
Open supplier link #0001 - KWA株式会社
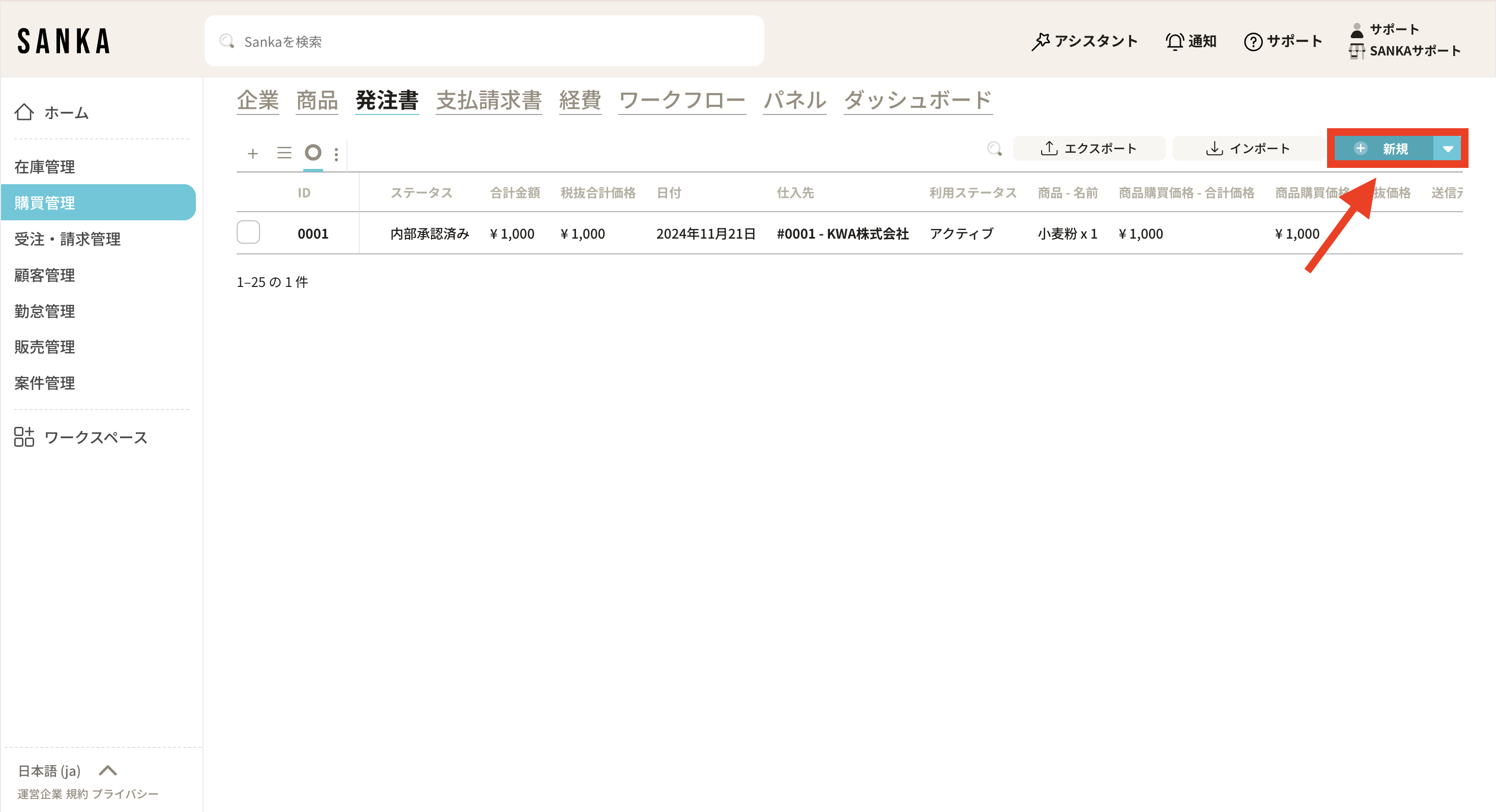point(842,234)
